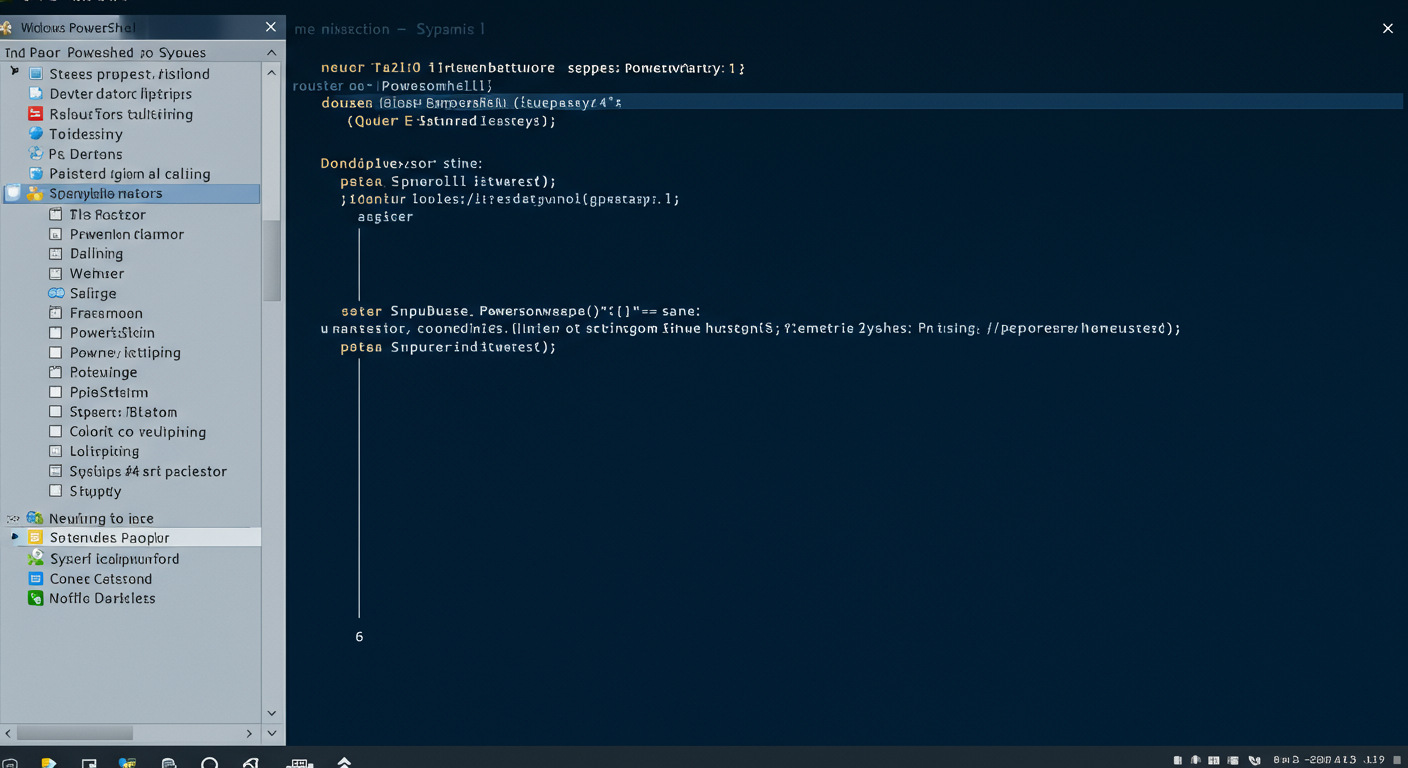Select the Devter datorc liptrips file icon

[36, 94]
